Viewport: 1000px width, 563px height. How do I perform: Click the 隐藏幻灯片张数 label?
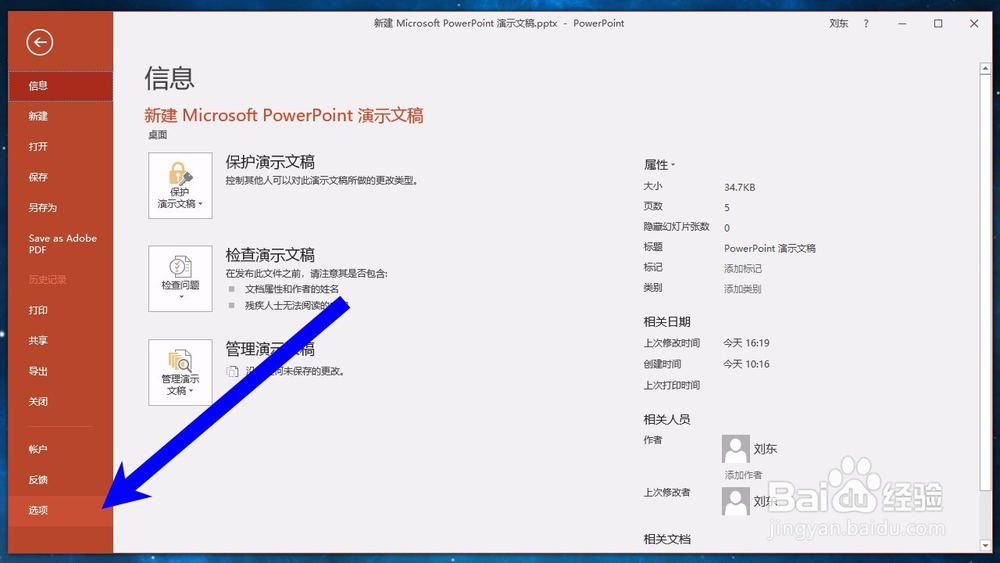[677, 227]
